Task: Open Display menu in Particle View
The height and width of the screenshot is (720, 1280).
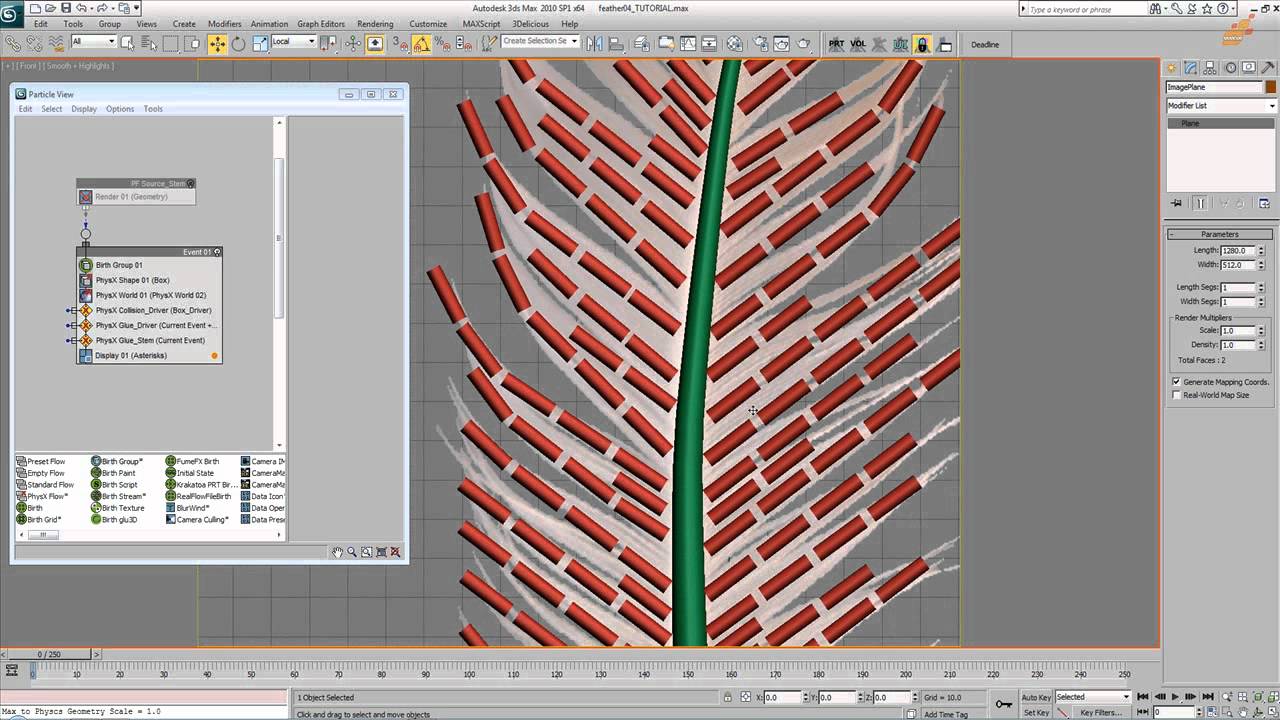Action: [x=84, y=109]
